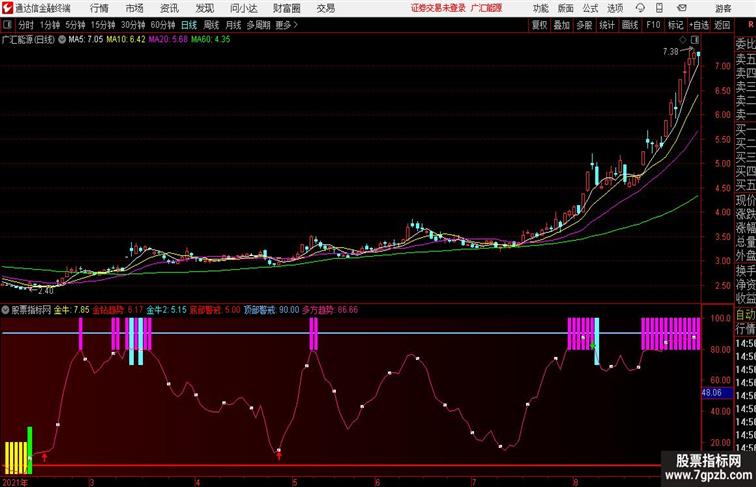Toggle the left sidebar panel icon
The width and height of the screenshot is (756, 487).
(x=7, y=25)
